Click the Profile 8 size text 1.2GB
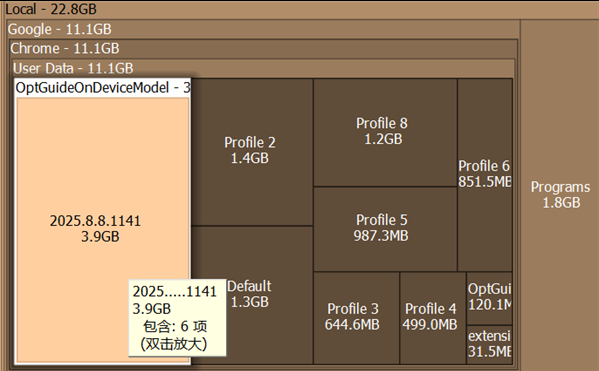The width and height of the screenshot is (599, 371). coord(383,139)
